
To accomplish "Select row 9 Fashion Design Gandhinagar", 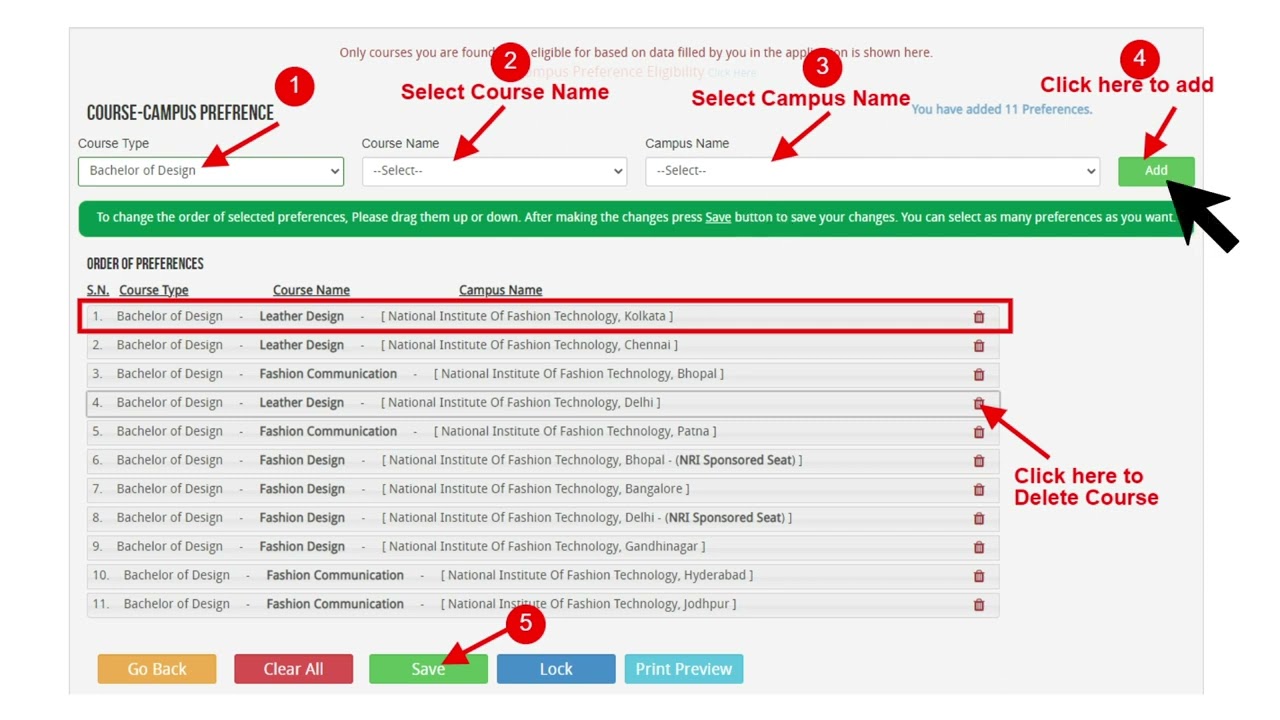I will [543, 547].
